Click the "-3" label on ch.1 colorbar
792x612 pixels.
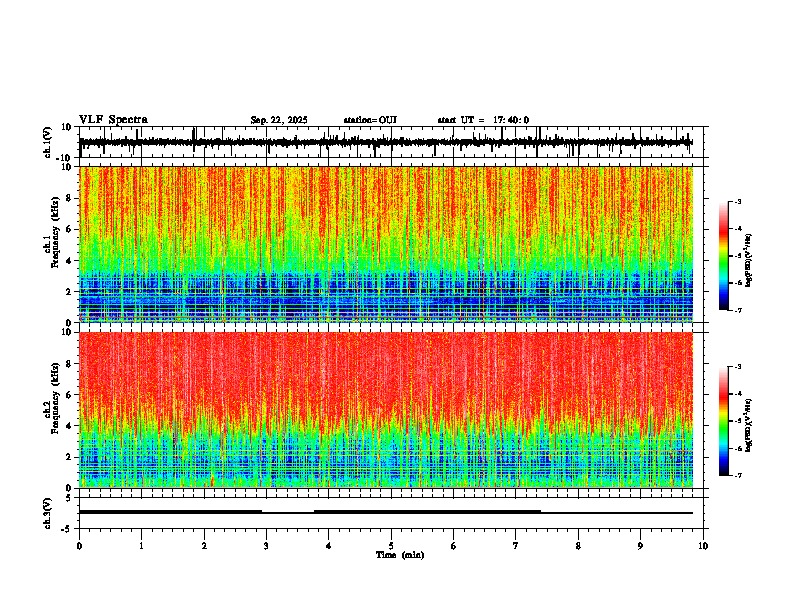tap(738, 201)
